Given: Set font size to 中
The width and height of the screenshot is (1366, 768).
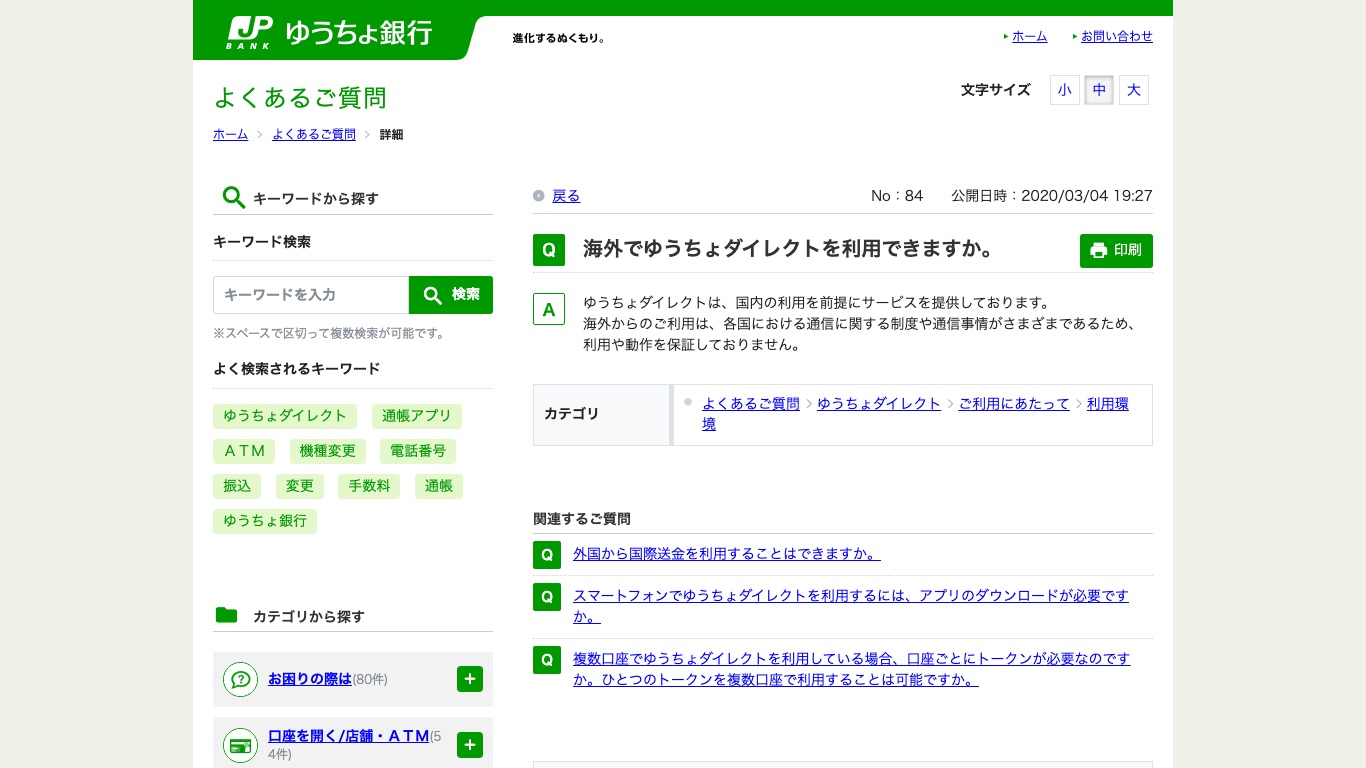Looking at the screenshot, I should coord(1099,90).
